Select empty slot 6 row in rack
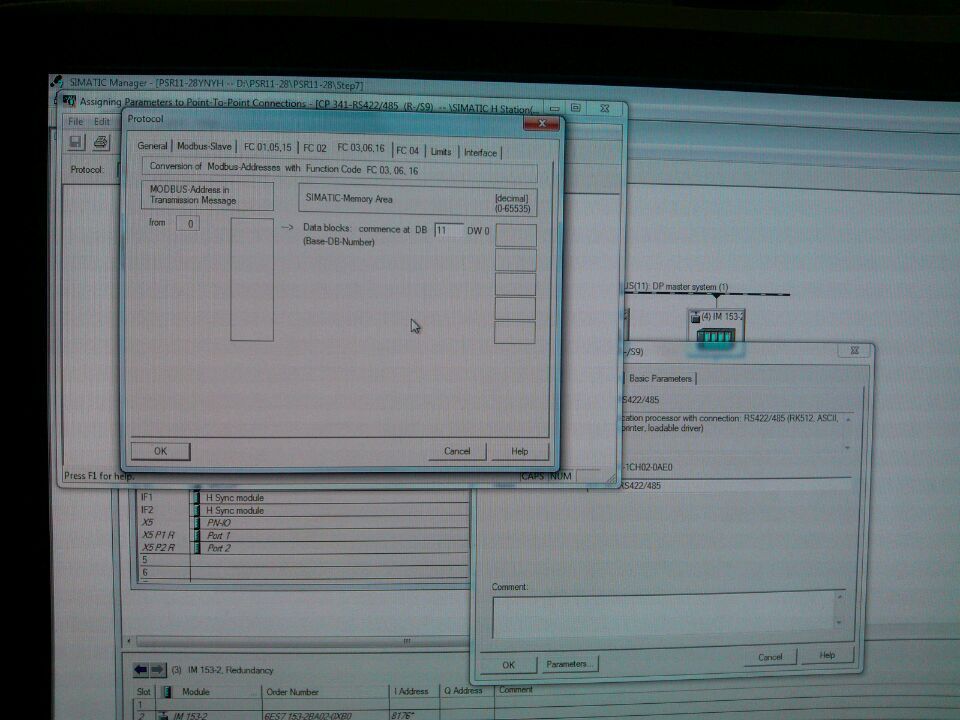The height and width of the screenshot is (720, 960). [x=302, y=572]
